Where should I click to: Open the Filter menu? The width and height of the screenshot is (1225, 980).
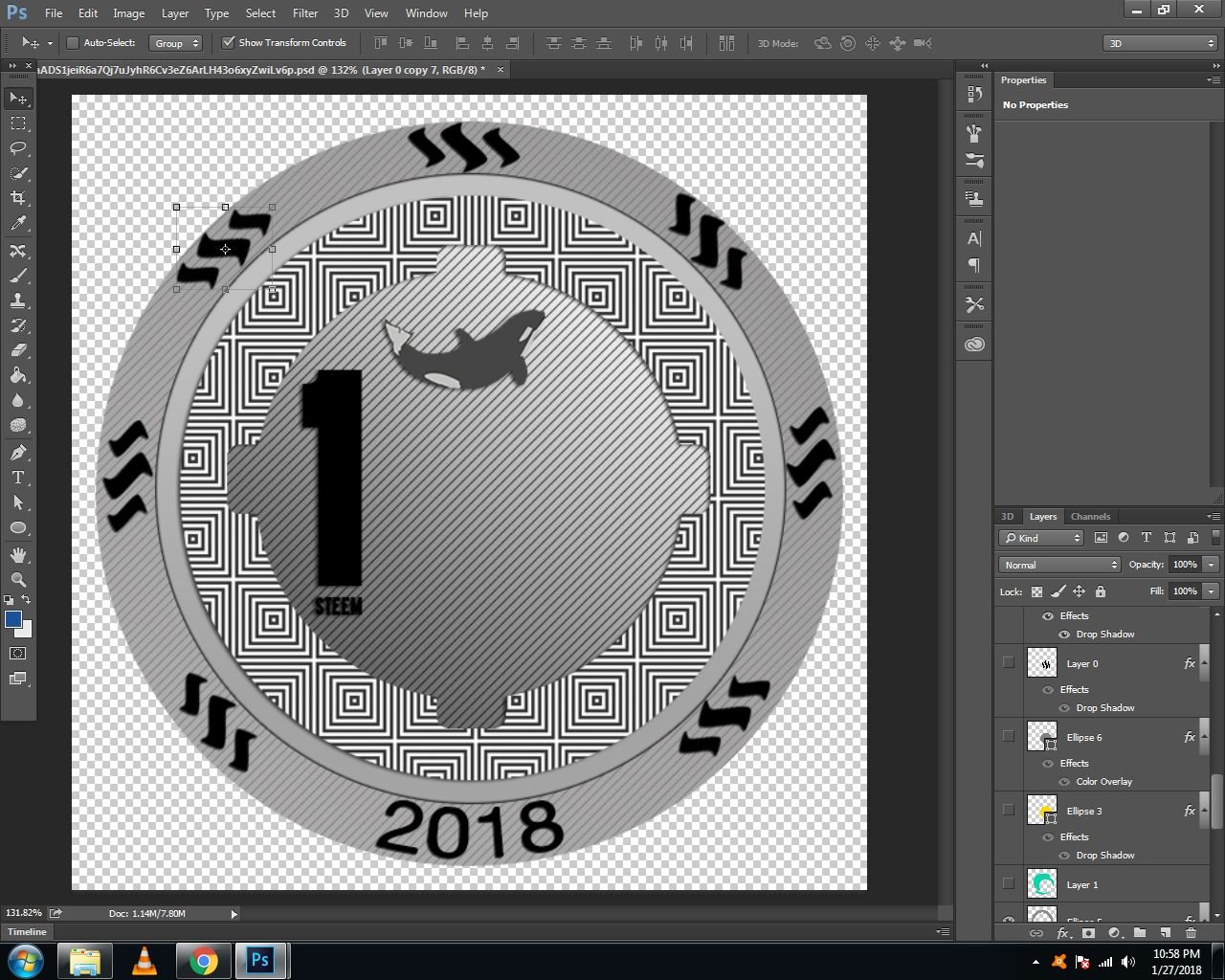(x=305, y=13)
